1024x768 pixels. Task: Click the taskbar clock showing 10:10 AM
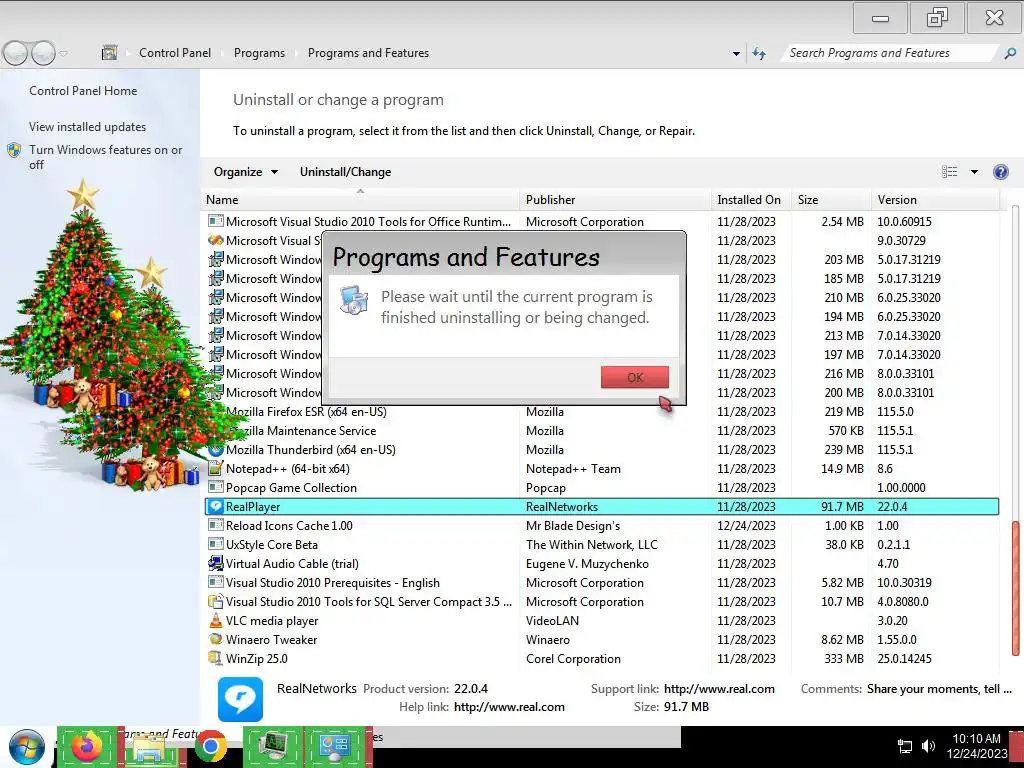click(x=976, y=746)
